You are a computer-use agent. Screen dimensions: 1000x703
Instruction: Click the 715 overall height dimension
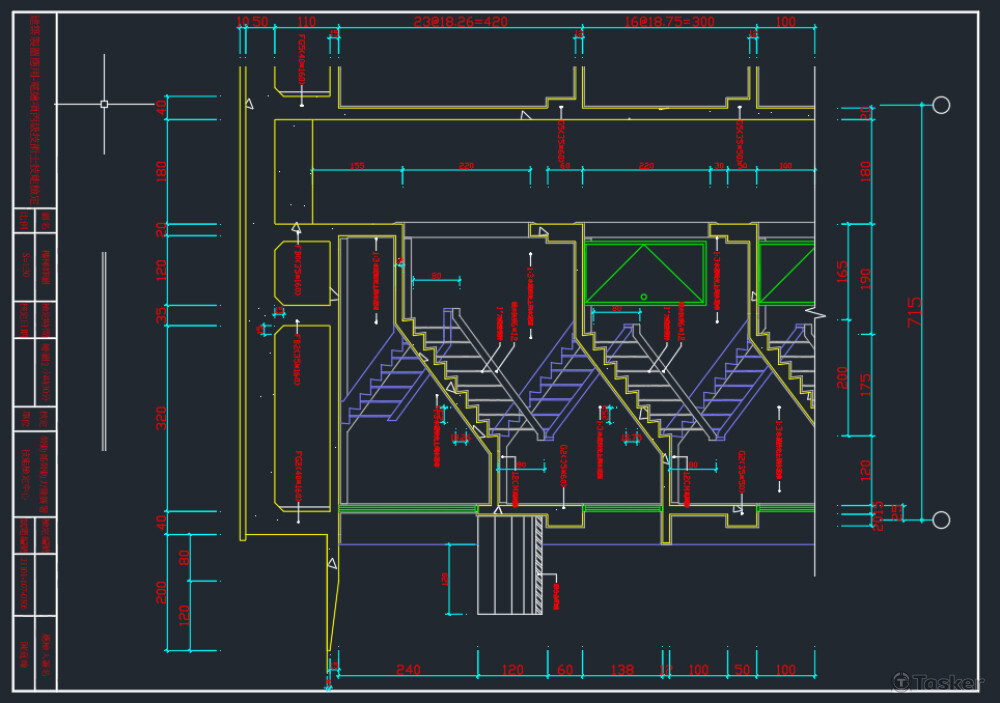pyautogui.click(x=914, y=310)
